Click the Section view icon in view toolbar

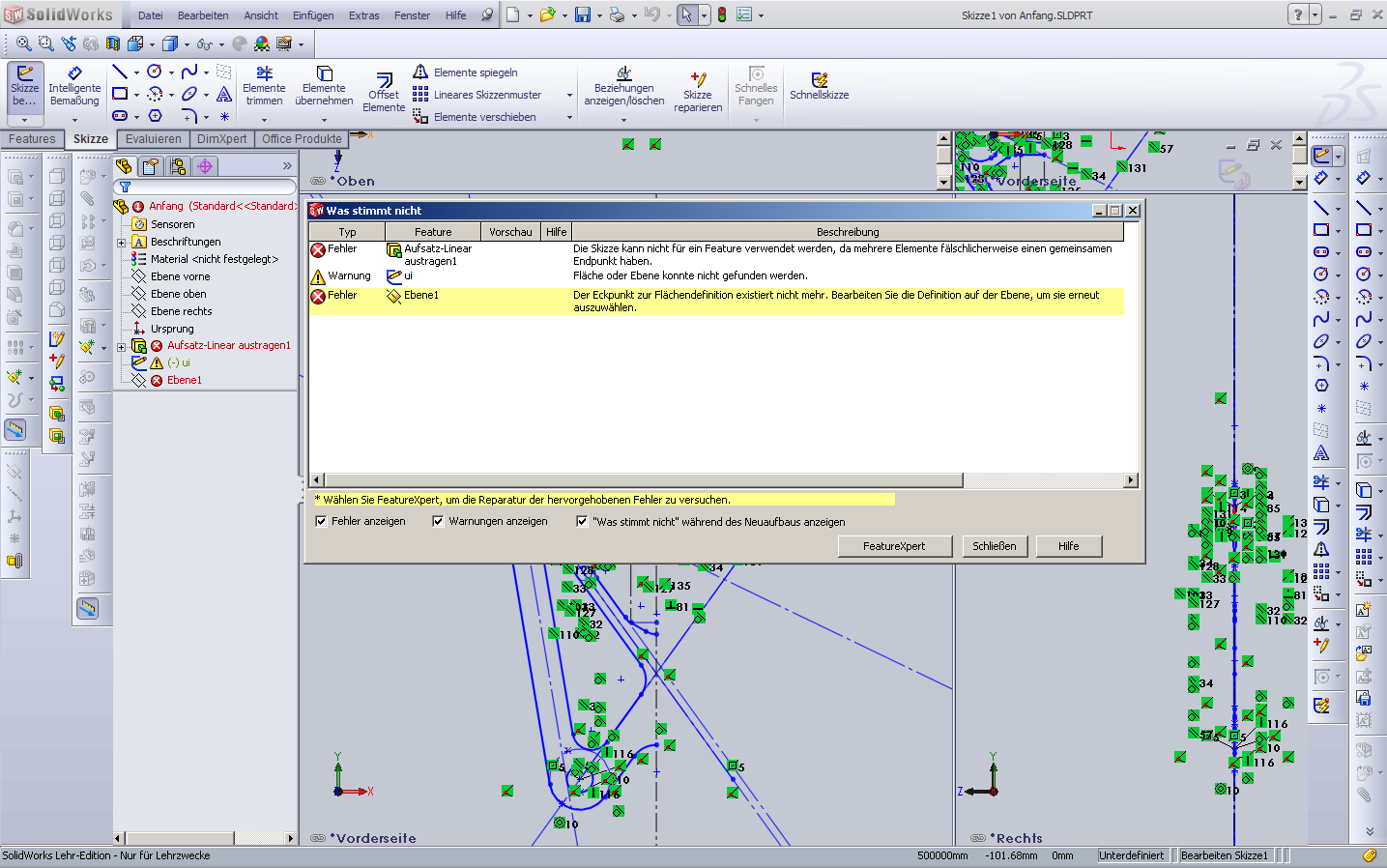[x=113, y=43]
